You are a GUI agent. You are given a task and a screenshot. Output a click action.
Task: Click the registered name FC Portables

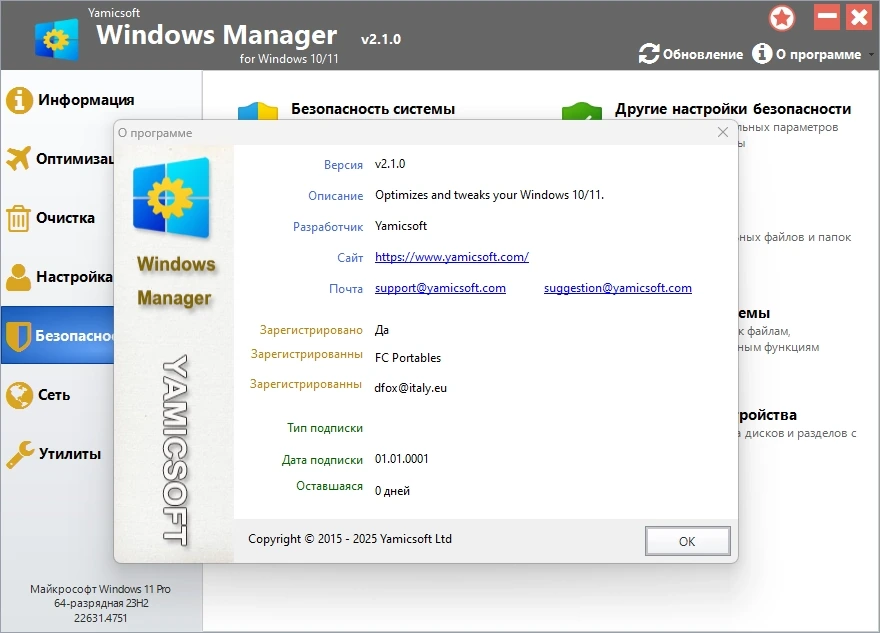coord(408,358)
